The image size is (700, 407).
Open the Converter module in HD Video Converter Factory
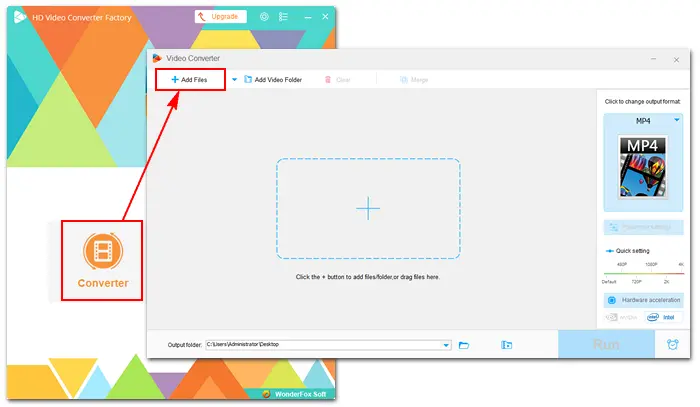coord(102,260)
